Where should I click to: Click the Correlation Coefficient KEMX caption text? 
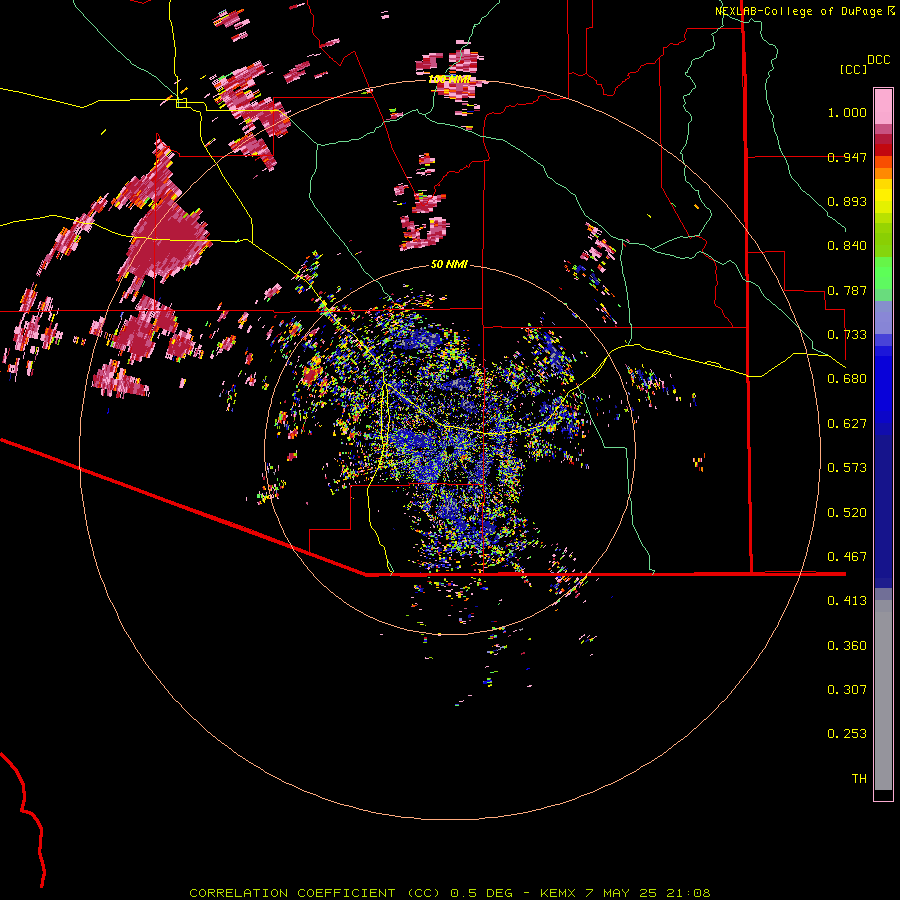click(449, 893)
